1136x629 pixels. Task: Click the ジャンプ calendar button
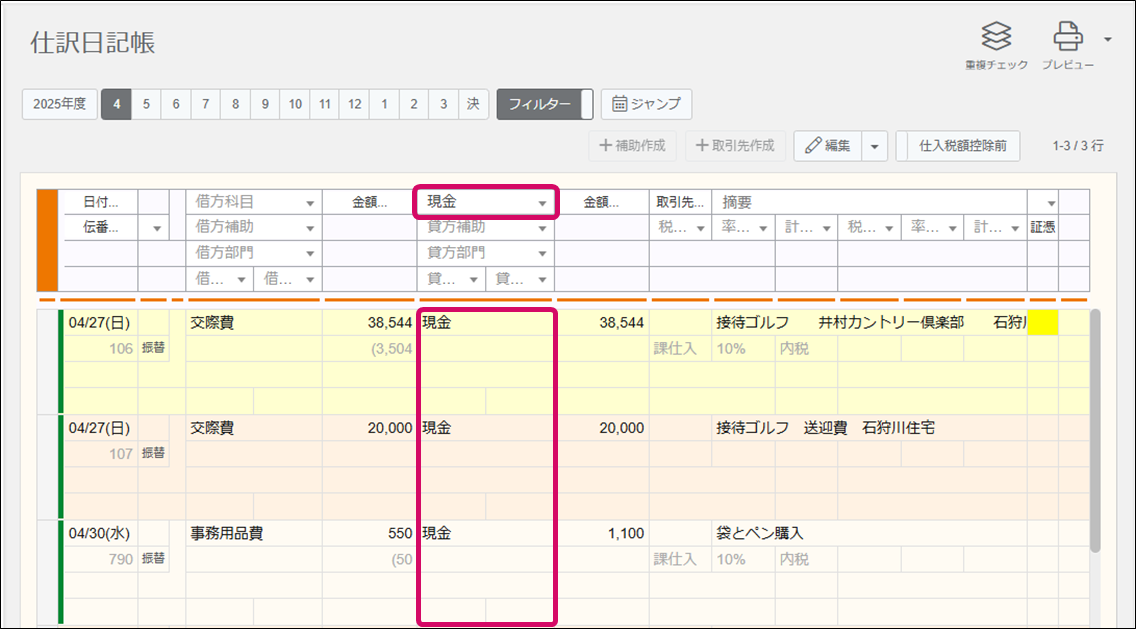click(x=646, y=104)
